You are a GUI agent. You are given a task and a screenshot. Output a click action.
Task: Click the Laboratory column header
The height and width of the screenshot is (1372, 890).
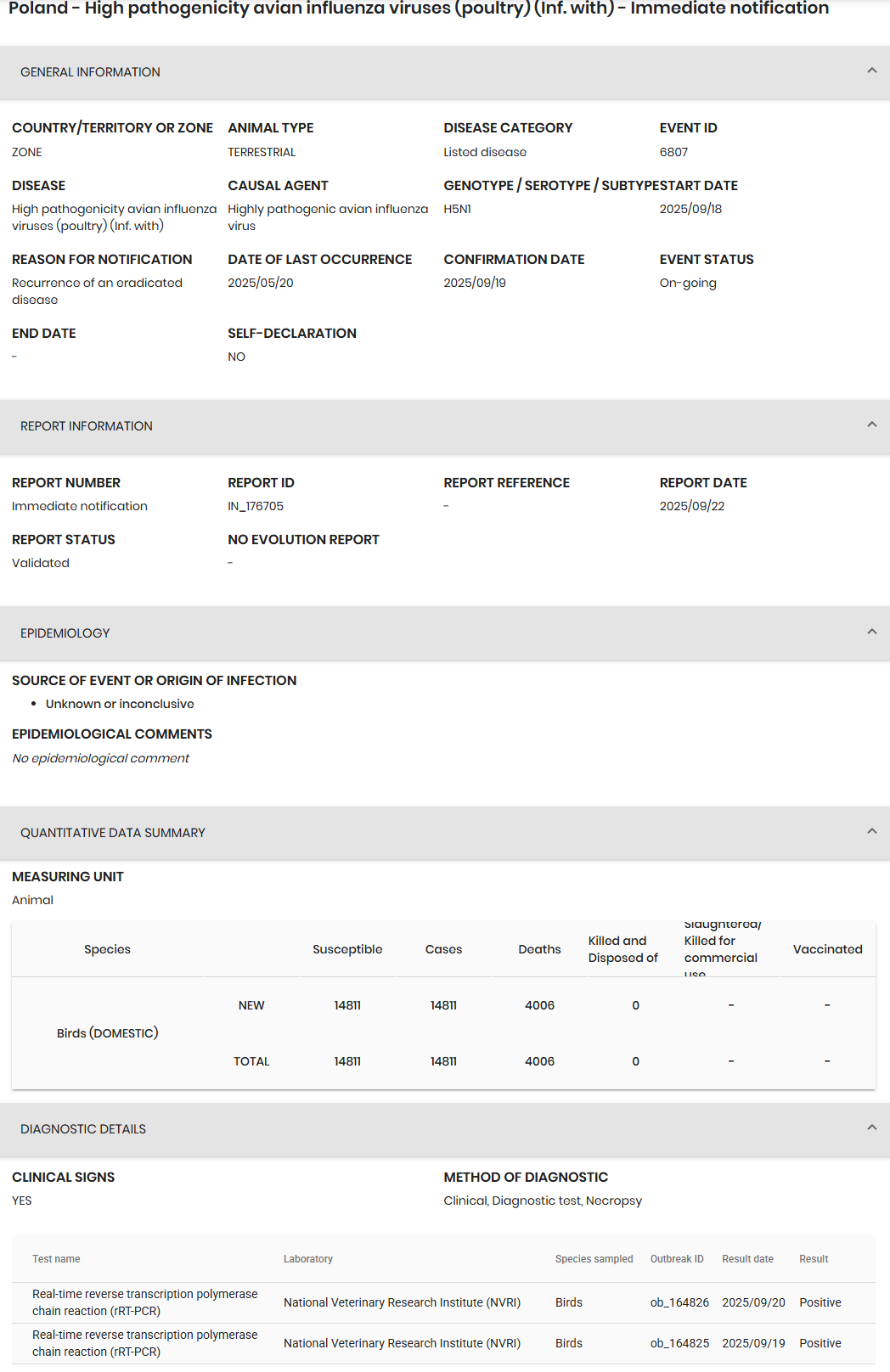307,1259
